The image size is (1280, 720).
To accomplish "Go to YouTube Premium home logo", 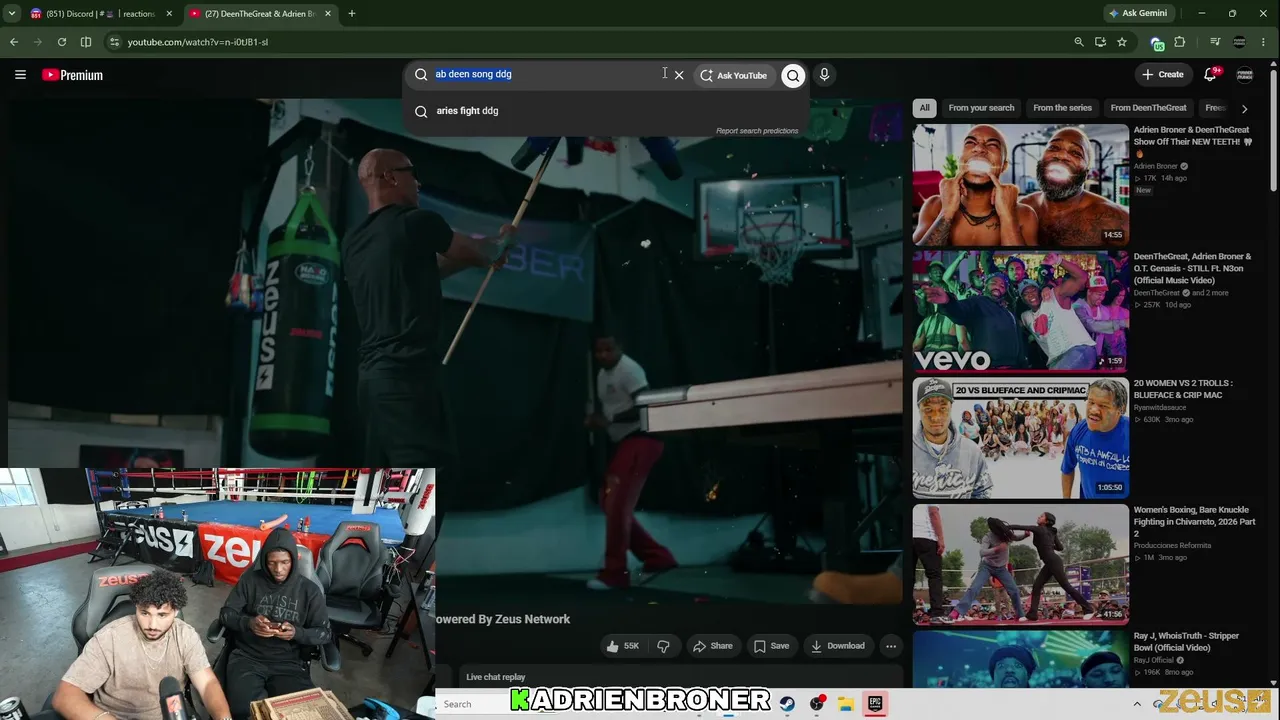I will click(x=73, y=75).
